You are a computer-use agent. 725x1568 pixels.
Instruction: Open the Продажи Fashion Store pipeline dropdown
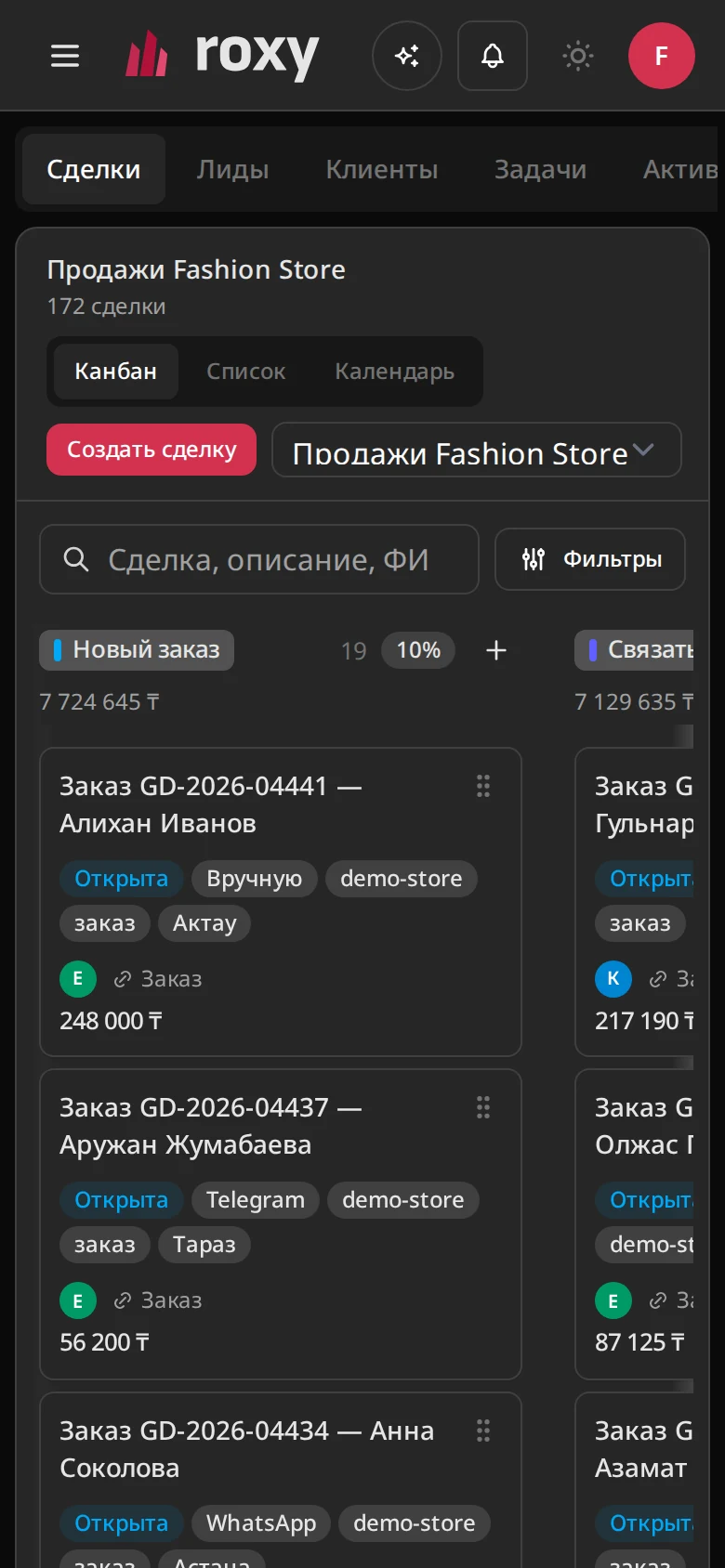coord(477,451)
